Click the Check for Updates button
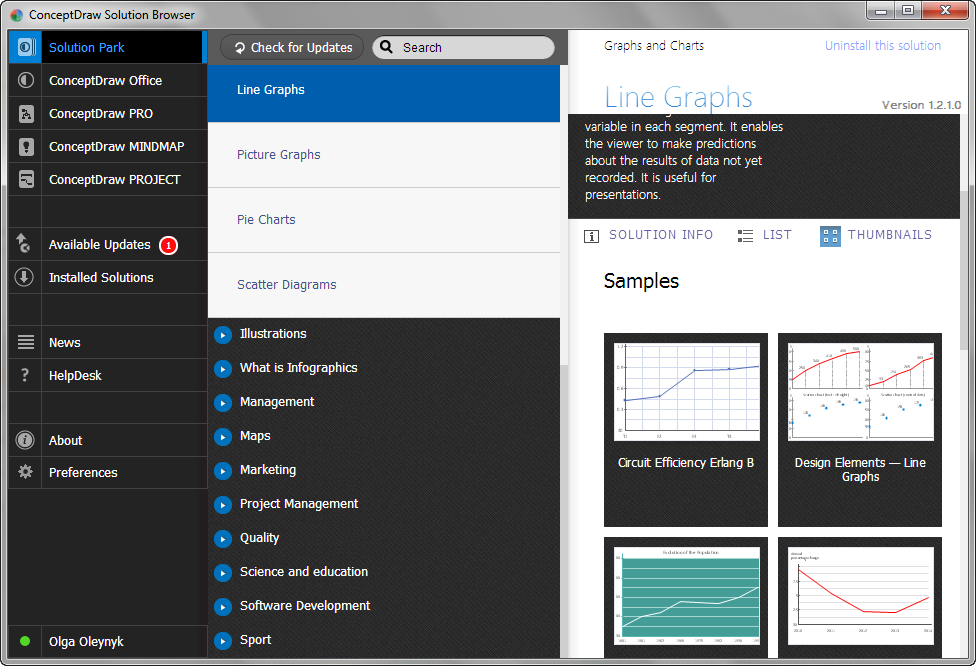The height and width of the screenshot is (666, 976). 292,47
